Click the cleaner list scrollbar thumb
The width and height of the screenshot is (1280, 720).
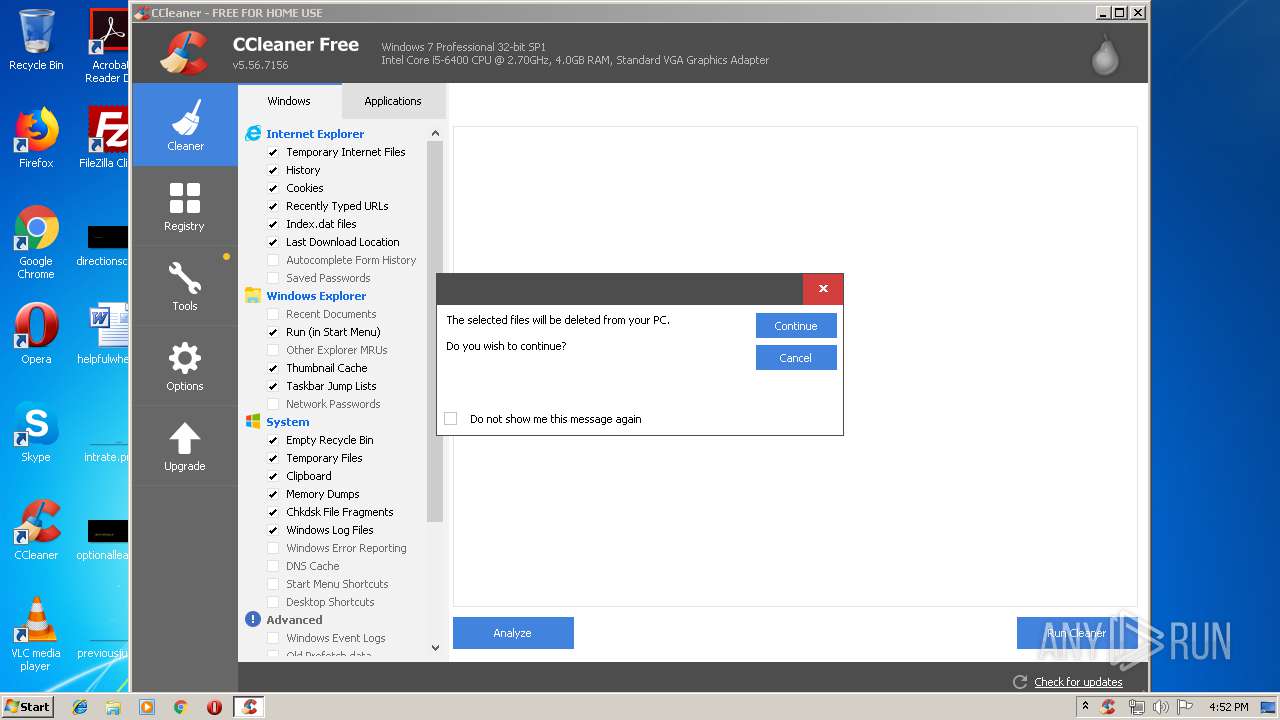[435, 330]
